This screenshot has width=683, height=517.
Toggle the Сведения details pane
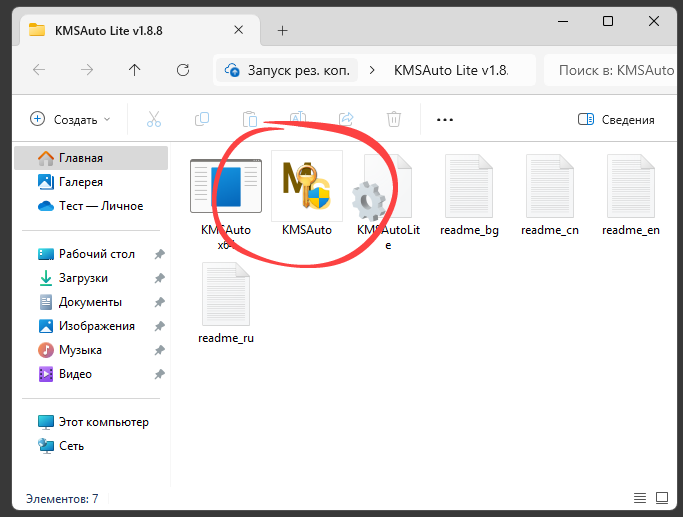pyautogui.click(x=616, y=119)
